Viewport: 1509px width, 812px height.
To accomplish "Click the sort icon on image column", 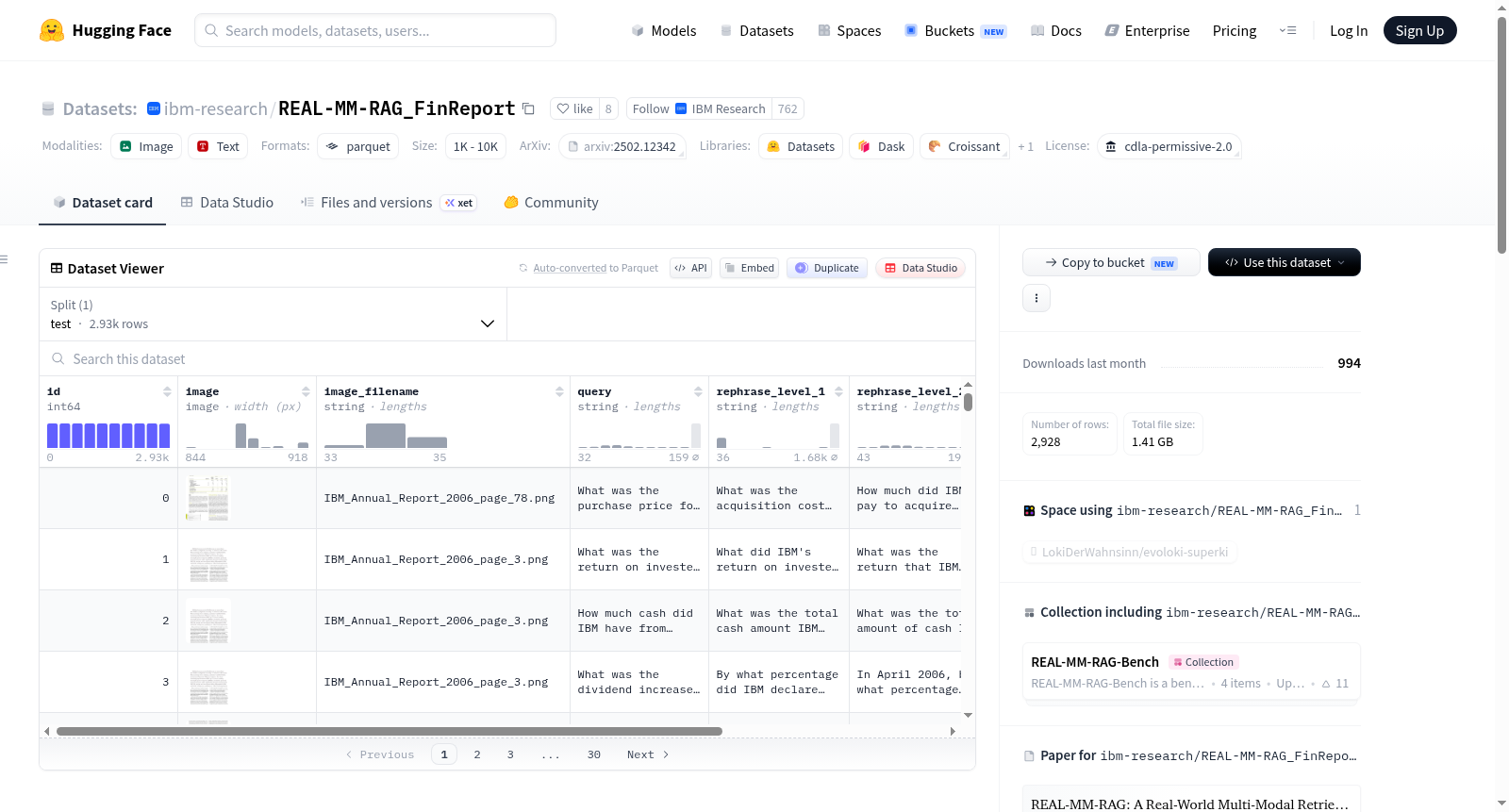I will point(306,391).
